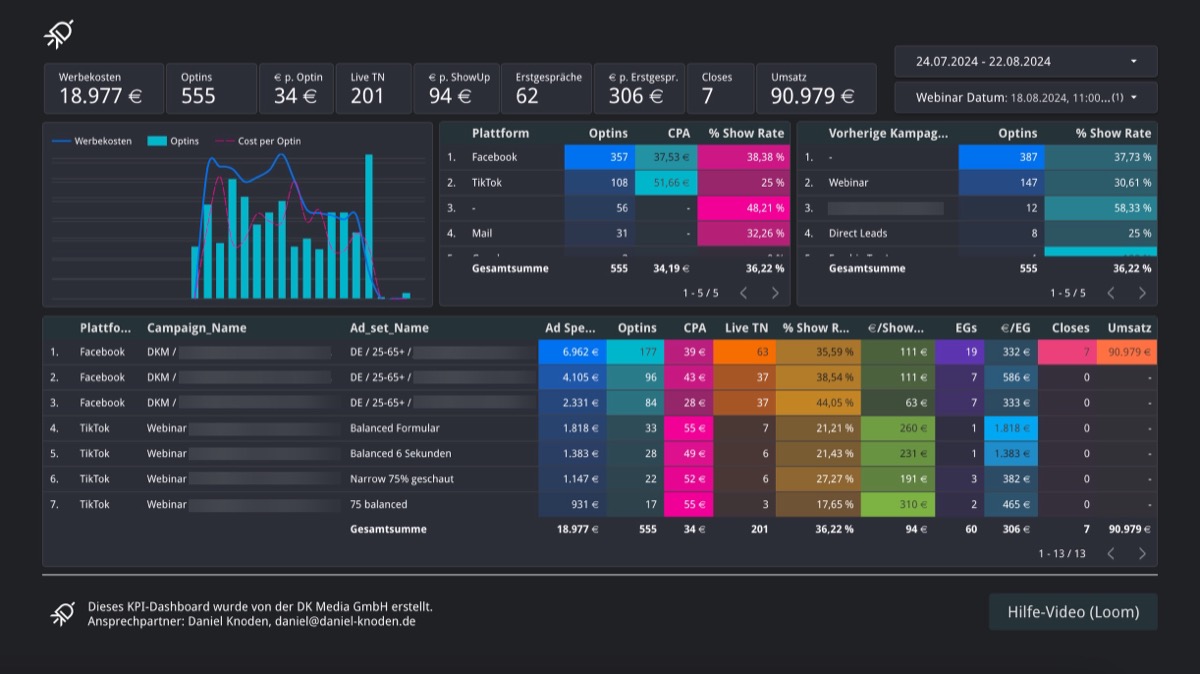
Task: Click the Umsatz 90.979 € scorecard
Action: (816, 88)
